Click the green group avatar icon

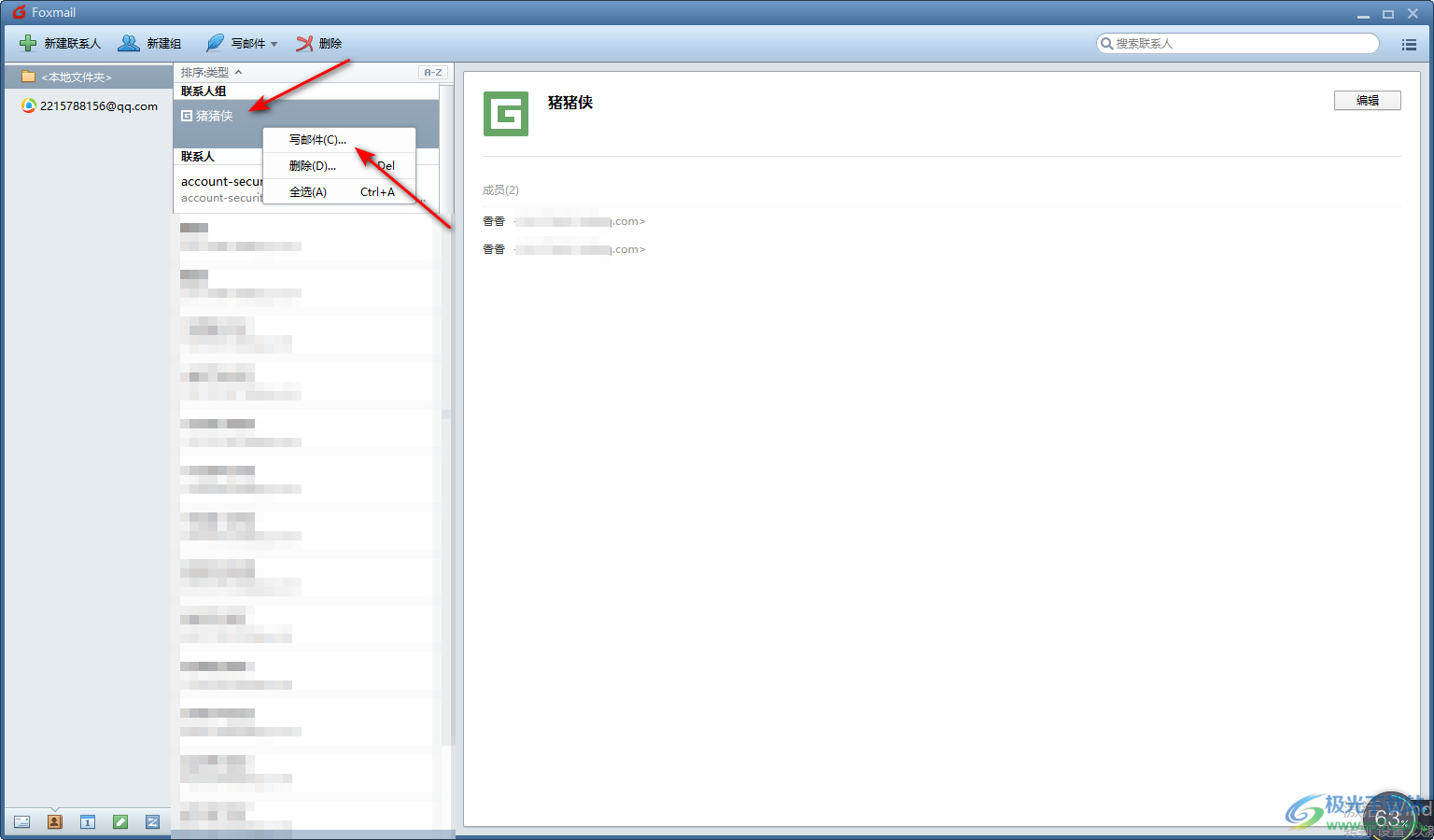[506, 114]
